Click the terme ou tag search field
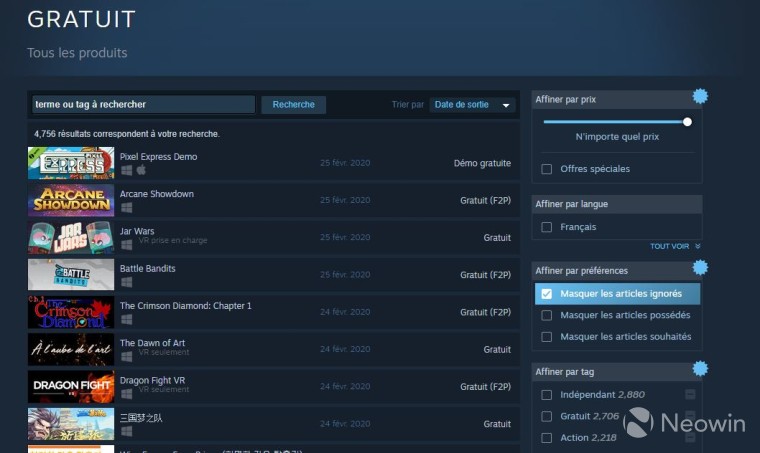 point(143,105)
